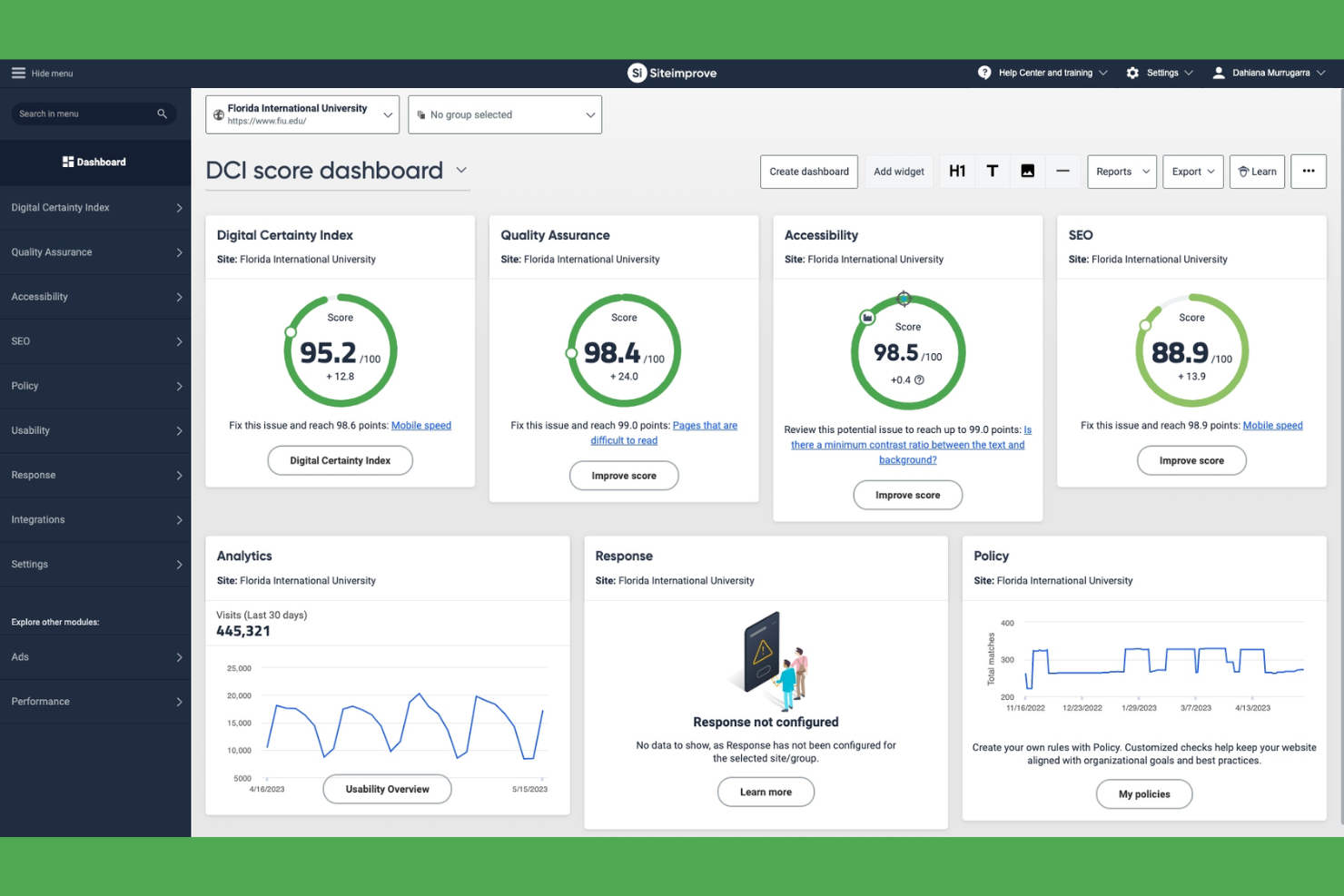
Task: Open Mobile speed link in the SEO card
Action: tap(1272, 425)
